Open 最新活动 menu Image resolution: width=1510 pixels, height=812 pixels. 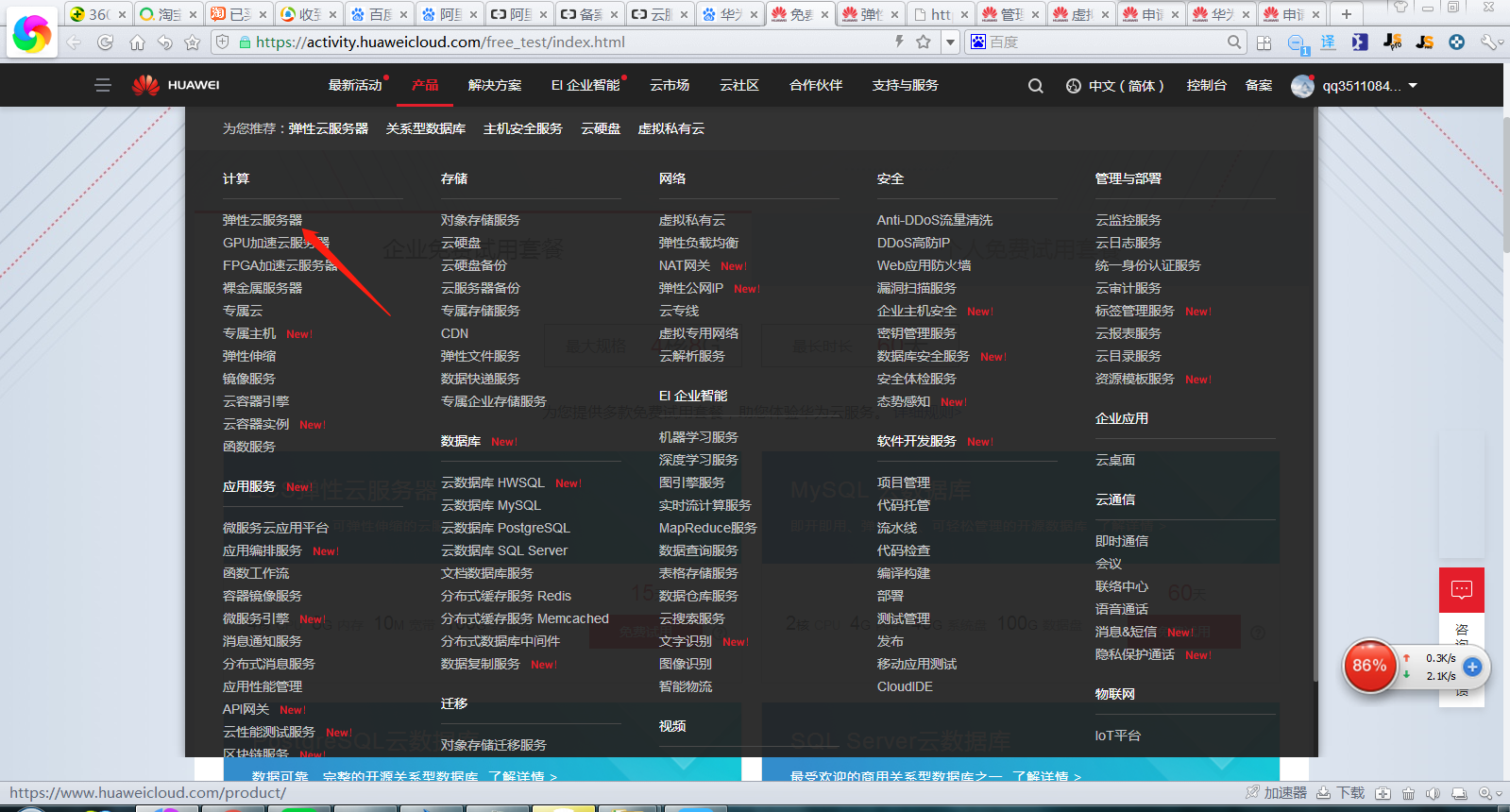click(355, 85)
